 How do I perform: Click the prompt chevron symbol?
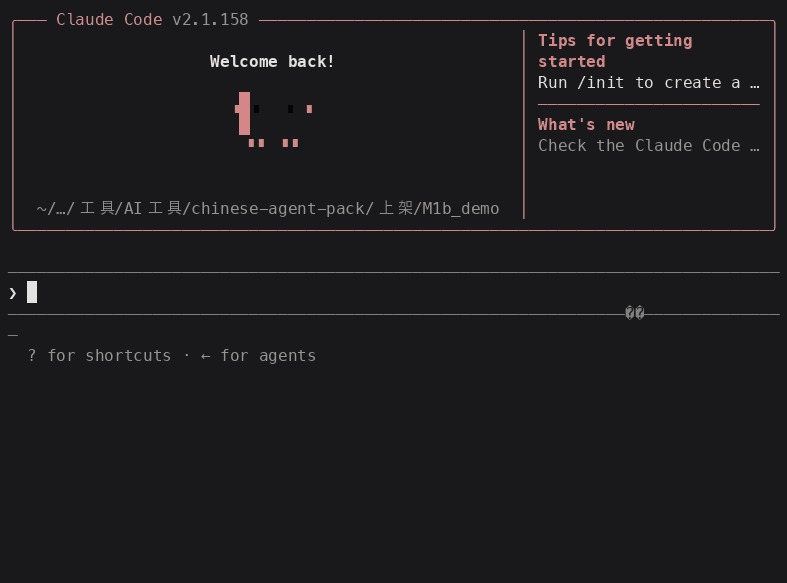coord(13,293)
